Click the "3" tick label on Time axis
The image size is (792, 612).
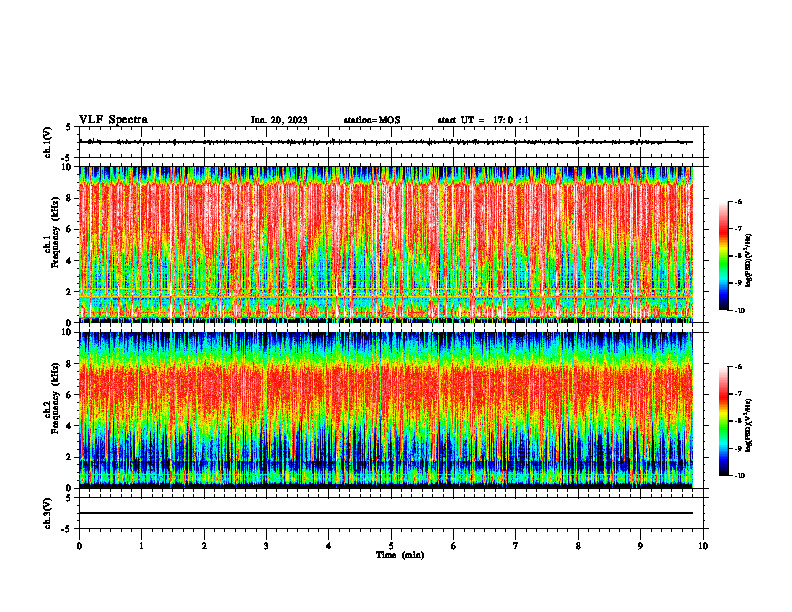[266, 546]
